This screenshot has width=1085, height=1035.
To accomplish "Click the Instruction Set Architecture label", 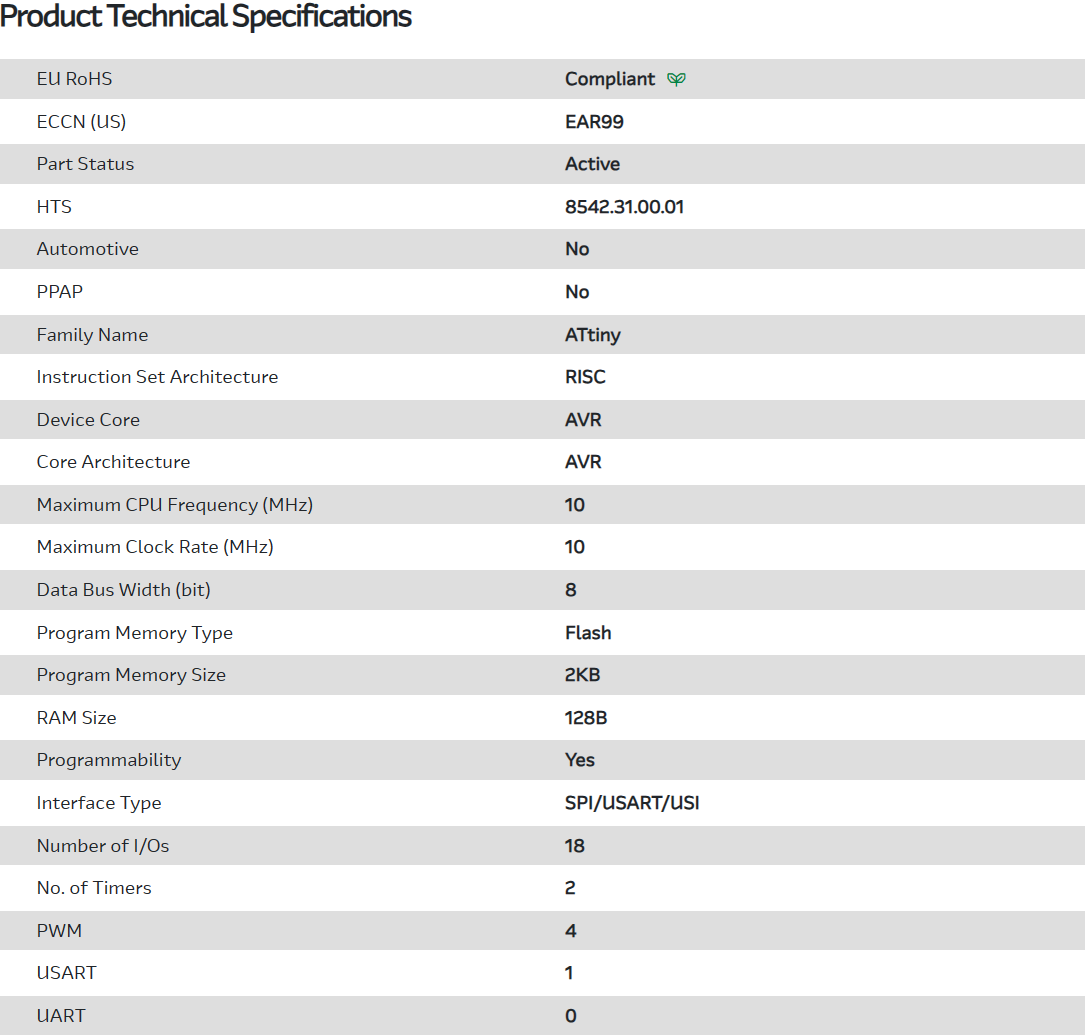I will [x=157, y=377].
